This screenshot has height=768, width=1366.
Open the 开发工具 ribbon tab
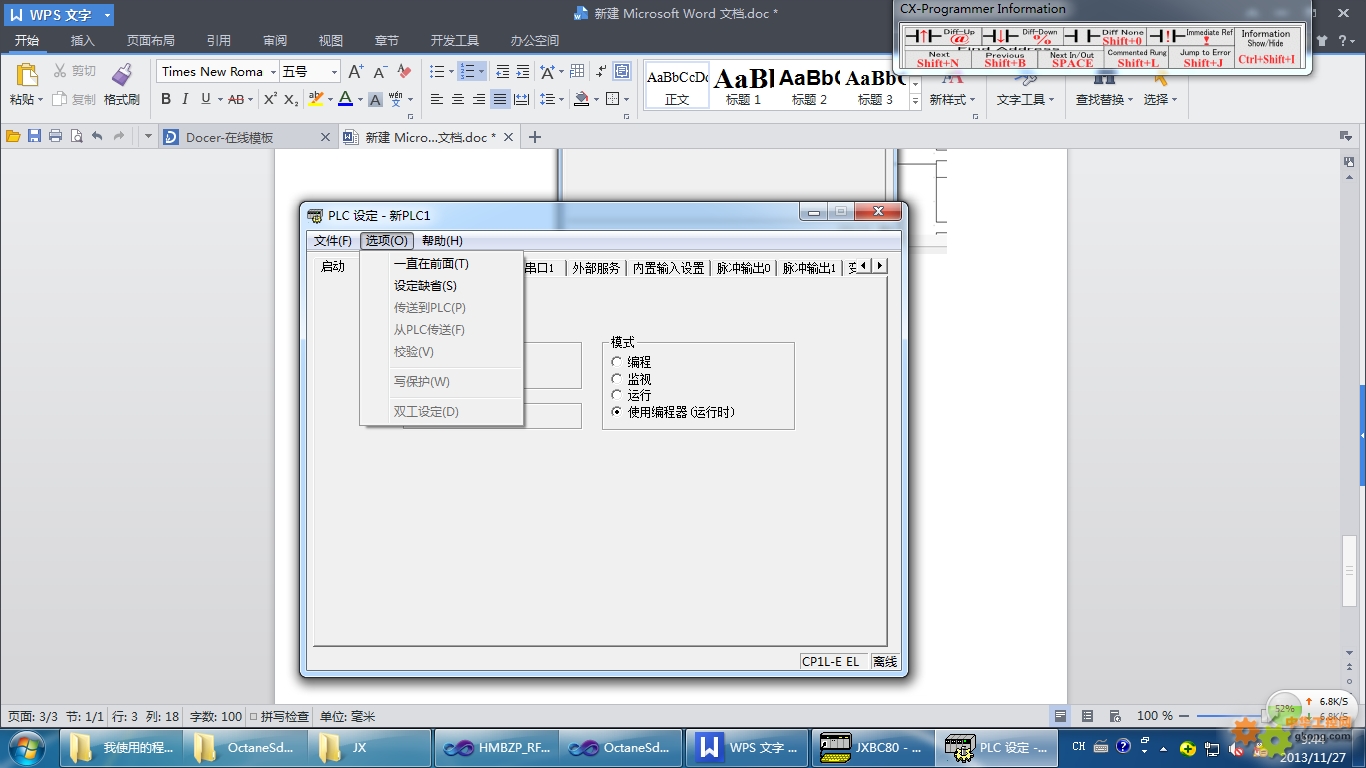(x=455, y=40)
